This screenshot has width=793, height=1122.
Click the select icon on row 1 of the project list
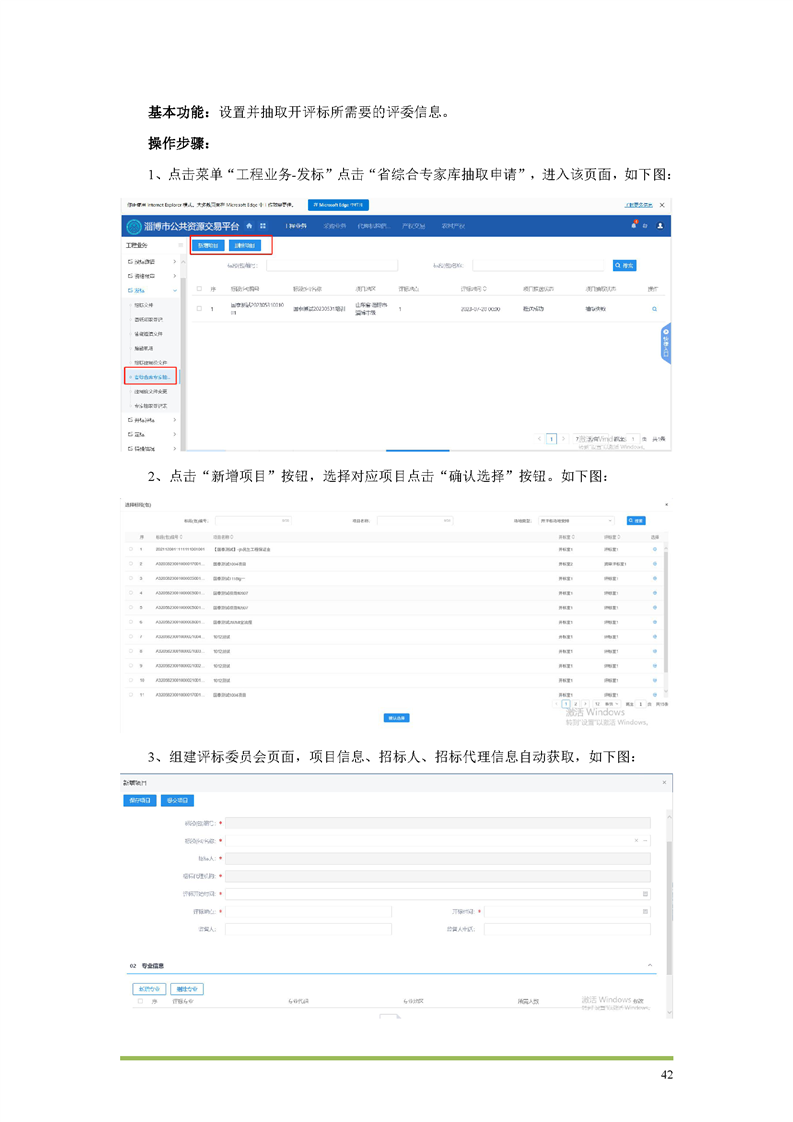tap(655, 549)
